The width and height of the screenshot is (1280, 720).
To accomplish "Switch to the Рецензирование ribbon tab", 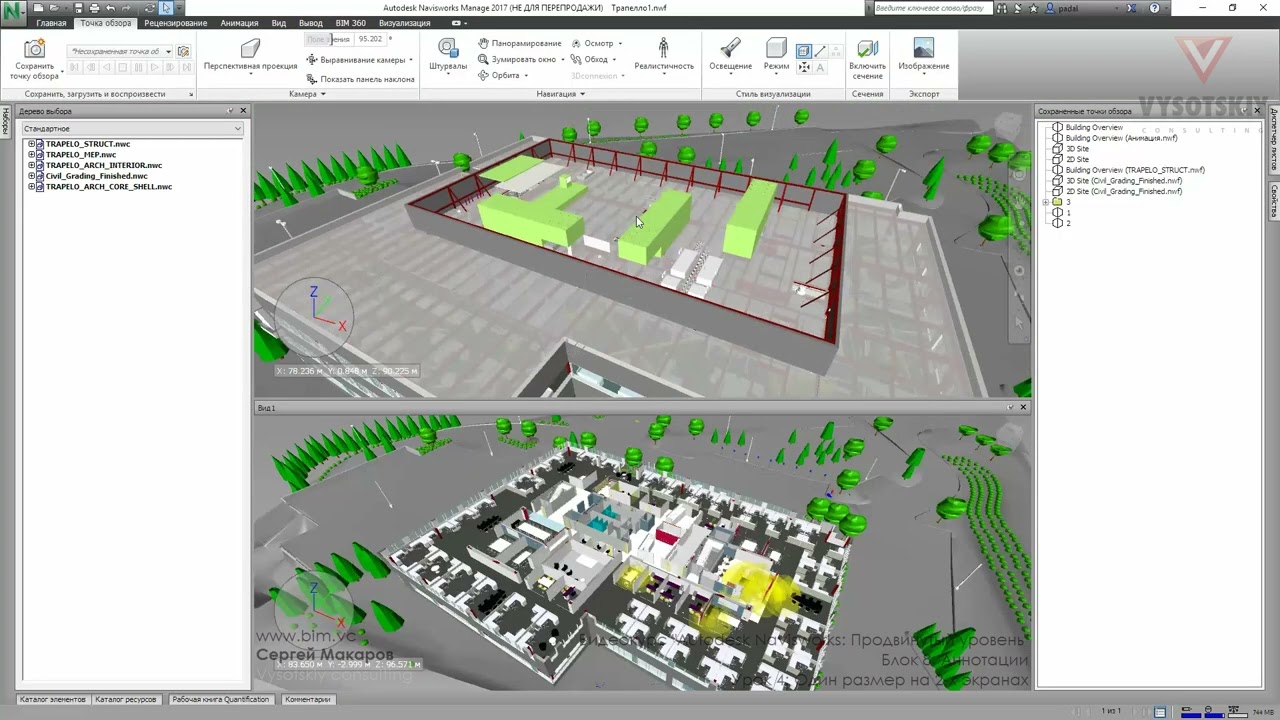I will tap(175, 23).
